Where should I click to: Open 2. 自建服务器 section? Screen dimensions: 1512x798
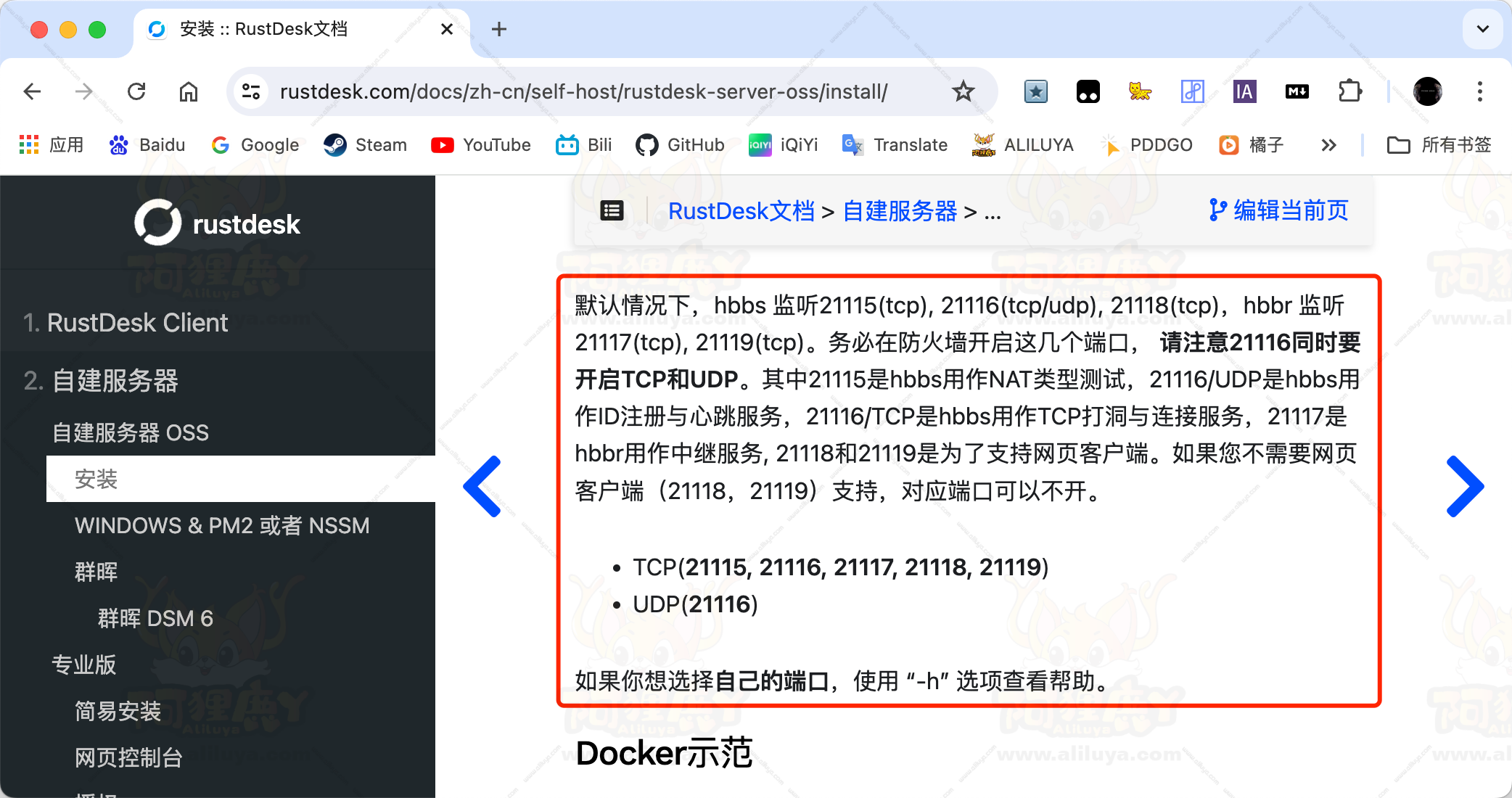[x=101, y=381]
